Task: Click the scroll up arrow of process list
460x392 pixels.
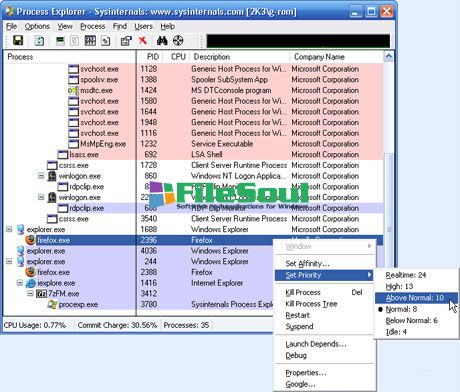Action: [389, 57]
